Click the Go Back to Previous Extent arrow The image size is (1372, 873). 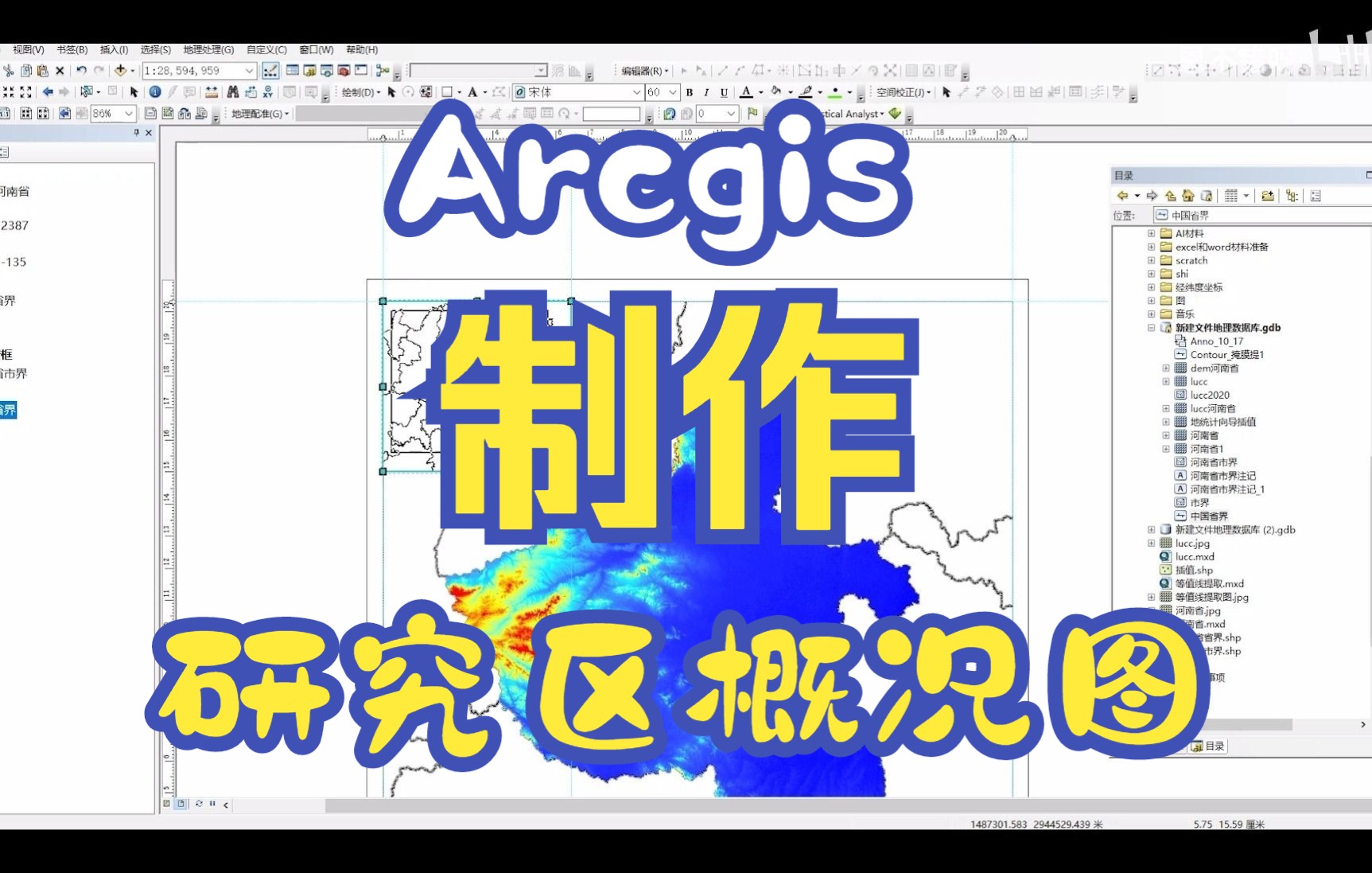(48, 92)
